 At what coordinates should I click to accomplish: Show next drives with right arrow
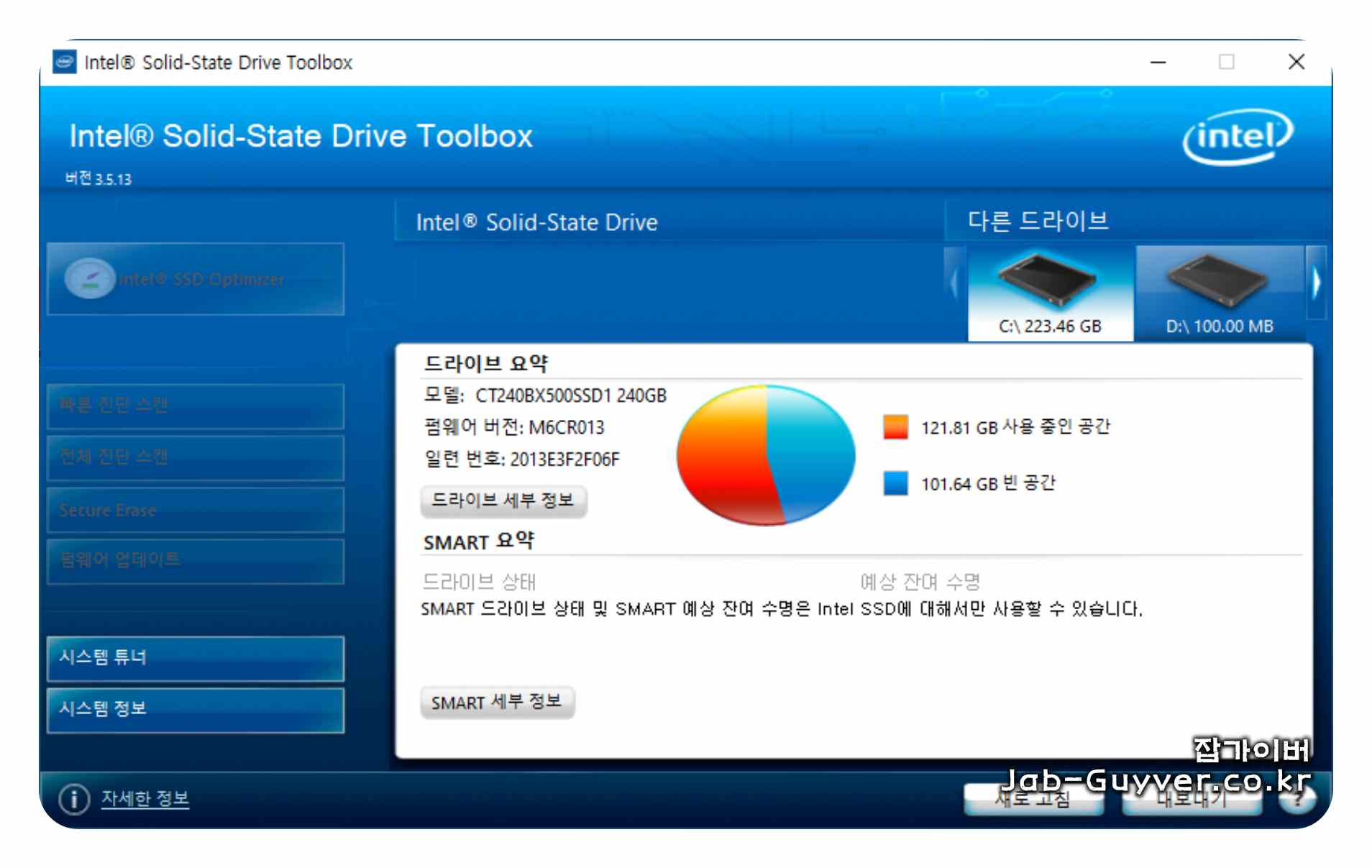point(1316,283)
